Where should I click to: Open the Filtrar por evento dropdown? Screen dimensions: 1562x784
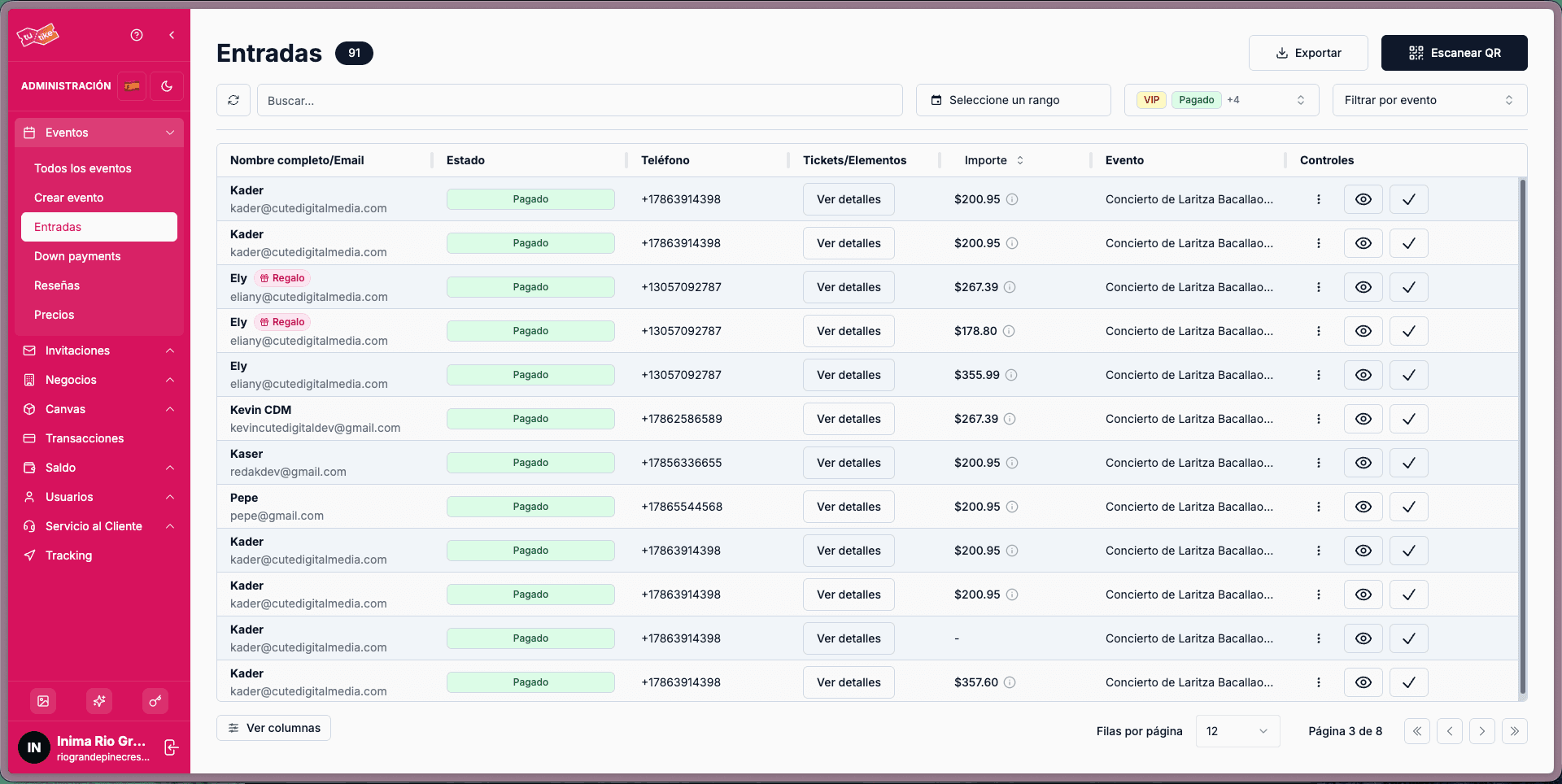coord(1429,100)
